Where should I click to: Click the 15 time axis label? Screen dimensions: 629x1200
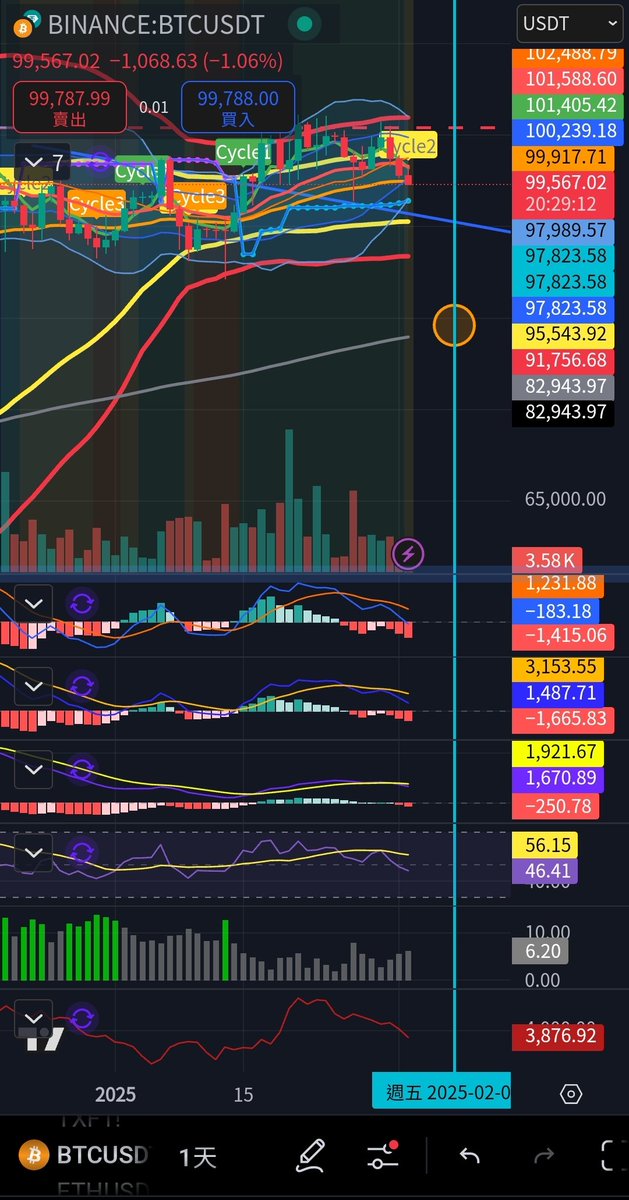tap(243, 1094)
